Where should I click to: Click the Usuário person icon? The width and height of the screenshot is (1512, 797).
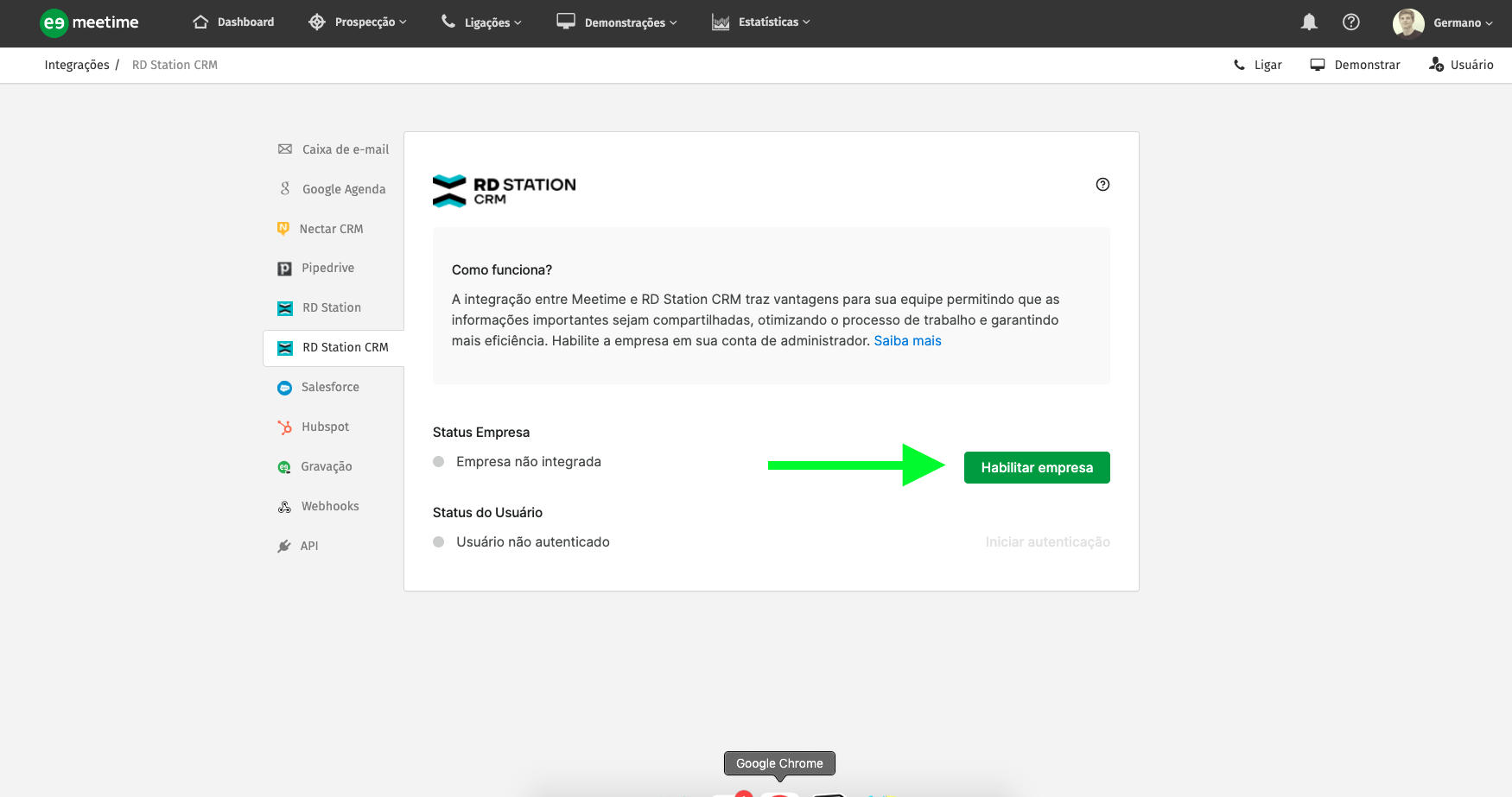1436,64
